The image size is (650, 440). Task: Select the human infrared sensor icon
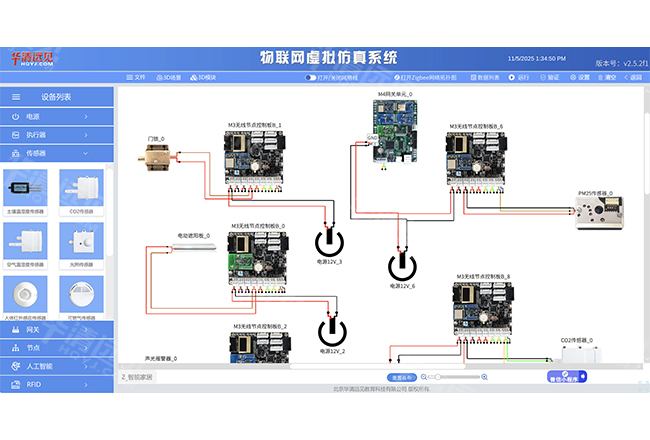(x=30, y=295)
